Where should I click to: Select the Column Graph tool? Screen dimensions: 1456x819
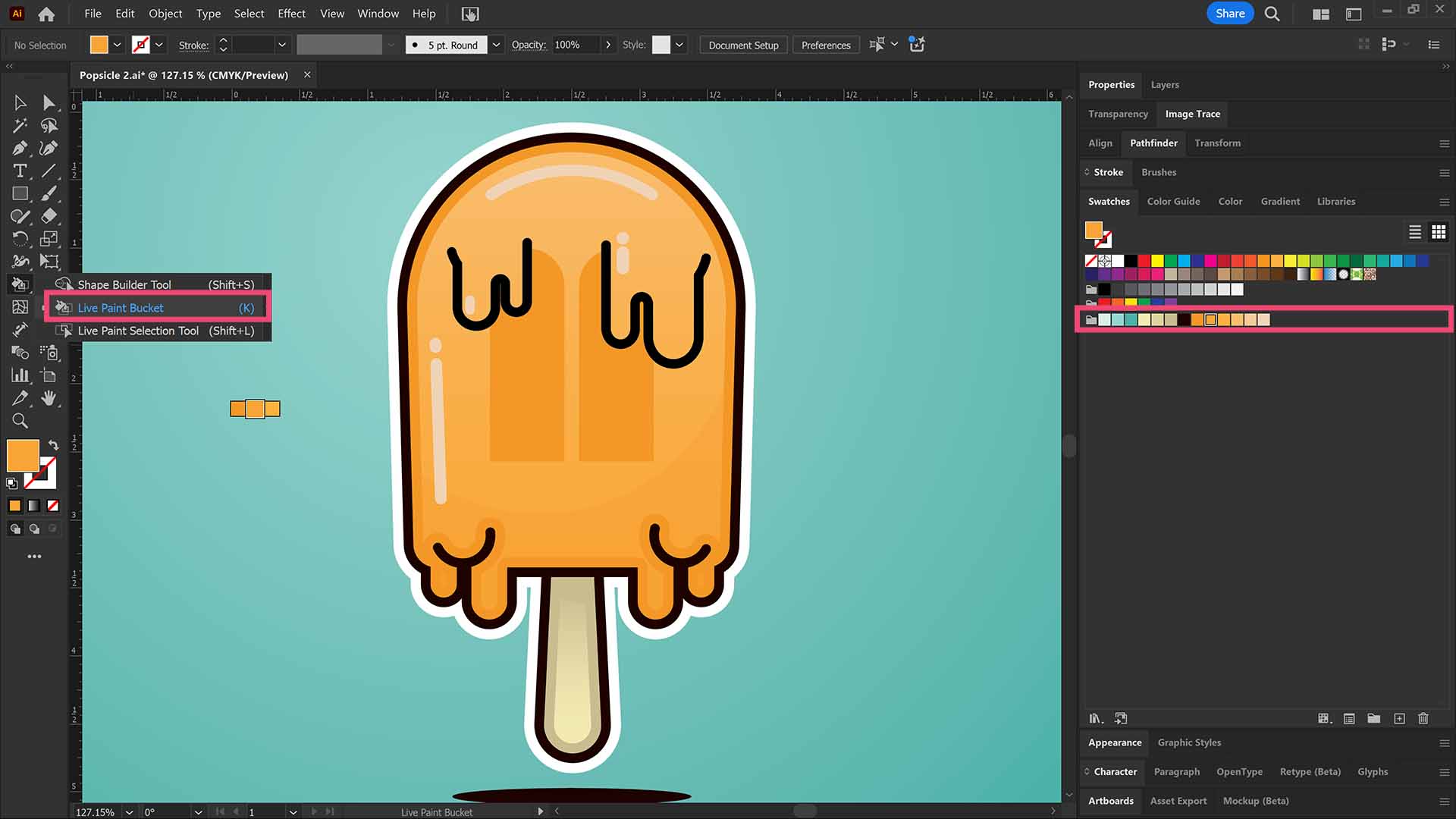(20, 375)
